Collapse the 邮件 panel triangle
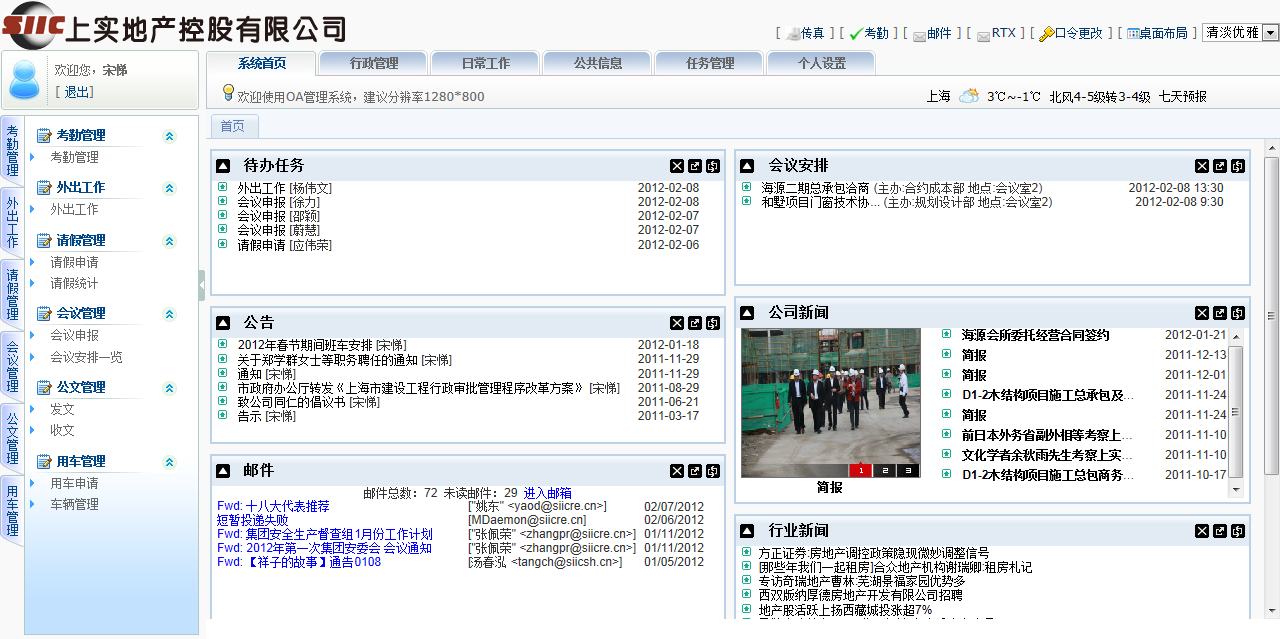The width and height of the screenshot is (1280, 639). tap(222, 471)
